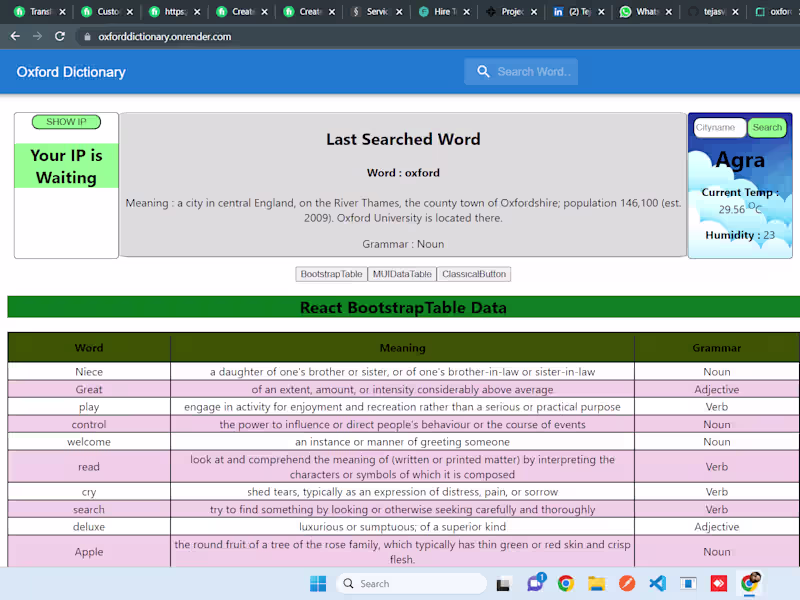Click the search word cell in table

click(x=89, y=509)
